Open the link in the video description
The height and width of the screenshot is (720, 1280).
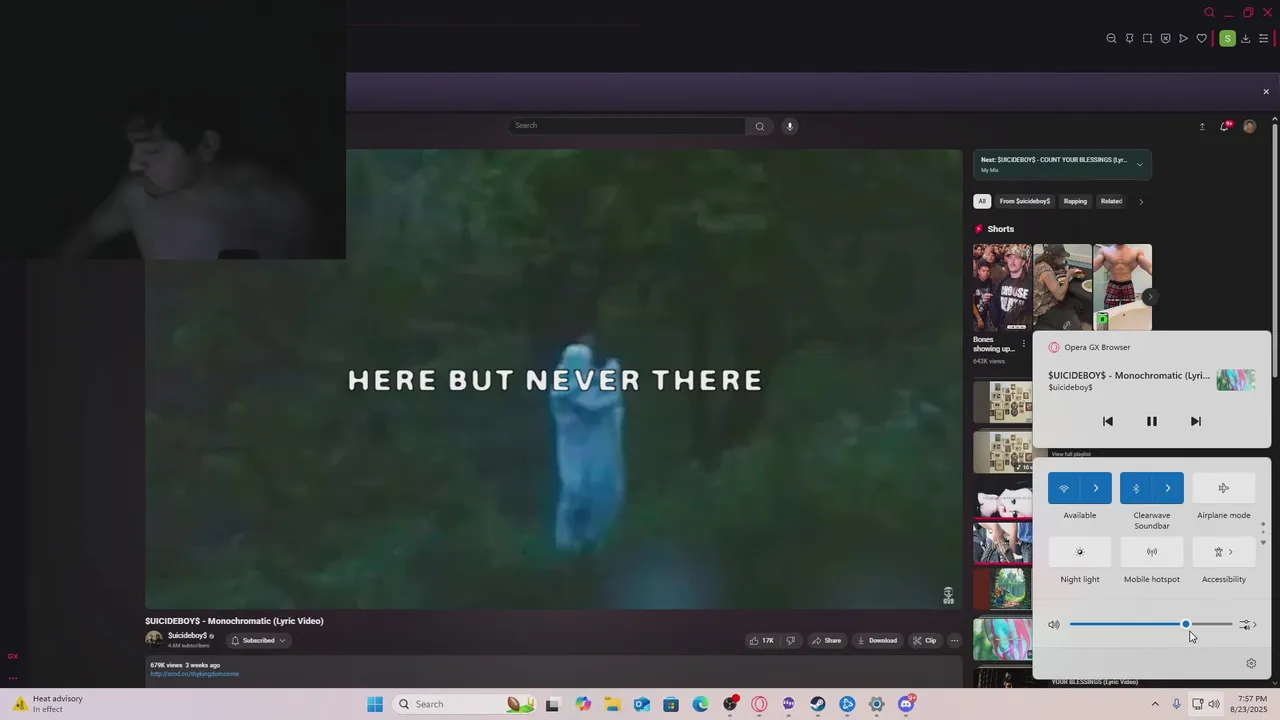click(194, 674)
